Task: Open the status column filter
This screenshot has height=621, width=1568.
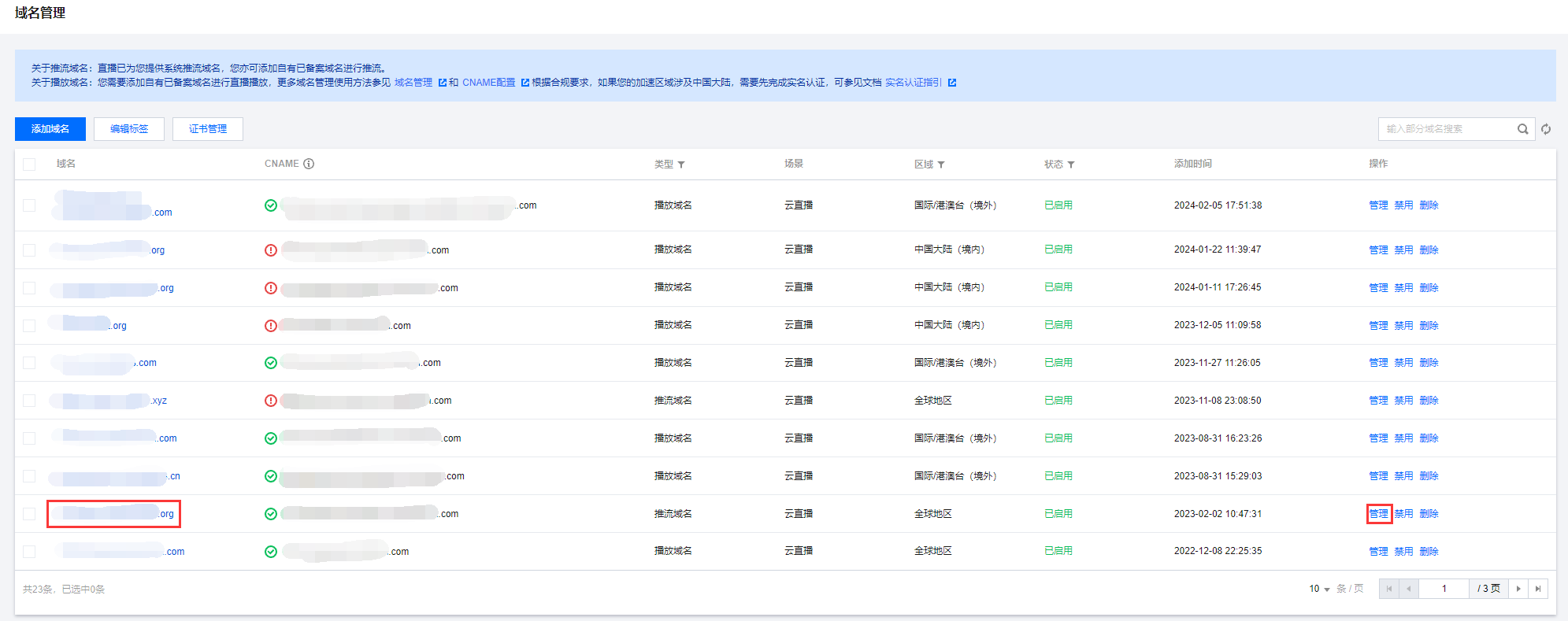Action: [1071, 164]
